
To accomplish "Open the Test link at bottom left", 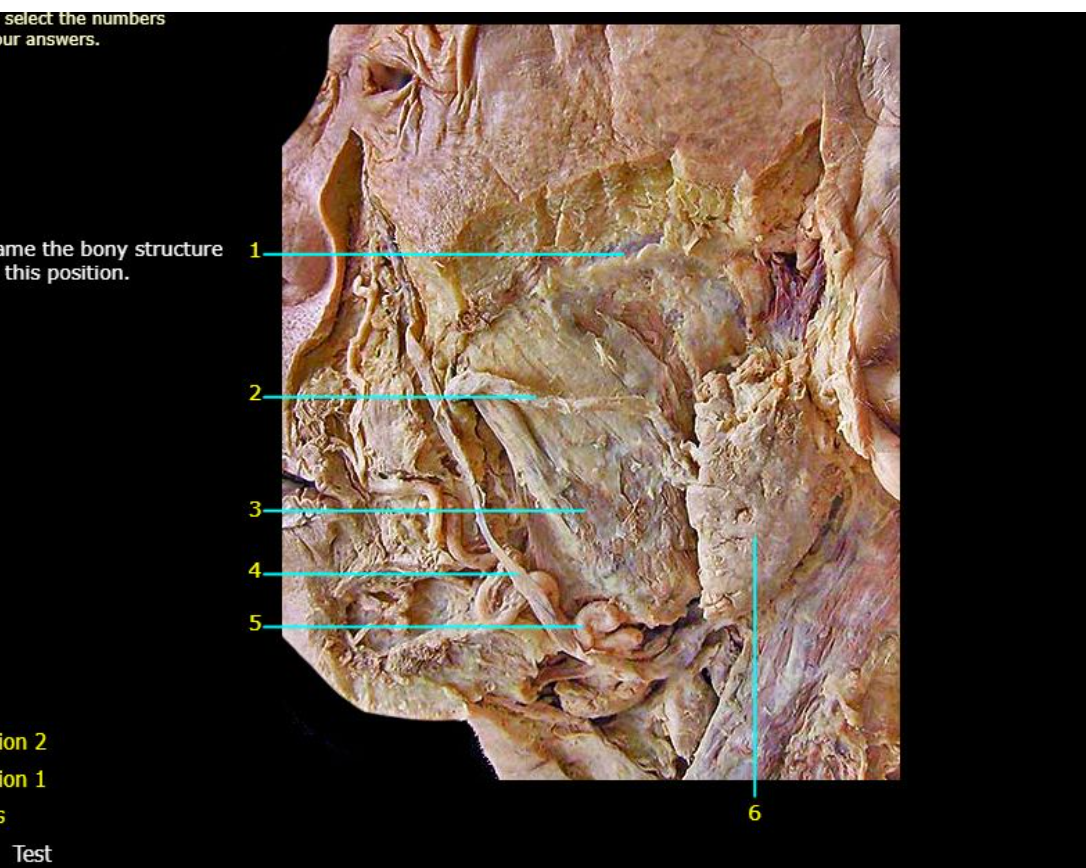I will click(x=32, y=853).
